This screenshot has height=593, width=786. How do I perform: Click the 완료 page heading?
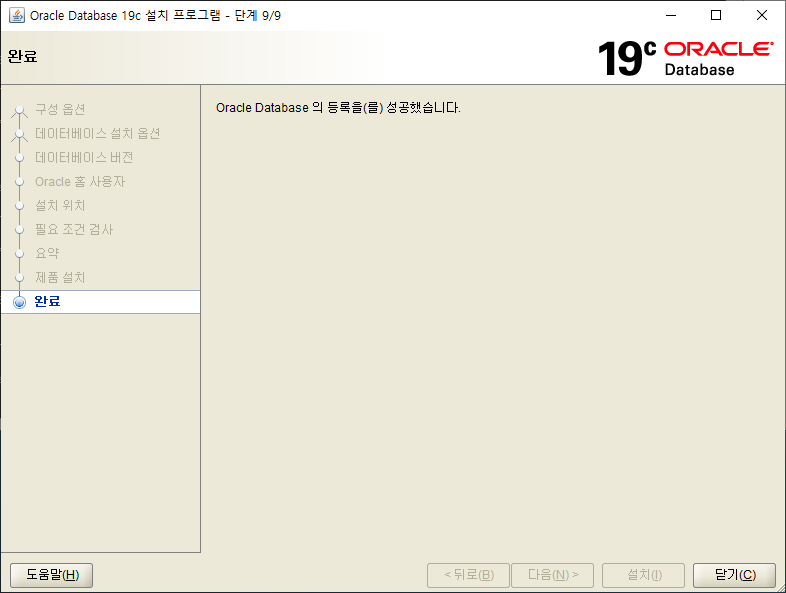click(x=23, y=57)
